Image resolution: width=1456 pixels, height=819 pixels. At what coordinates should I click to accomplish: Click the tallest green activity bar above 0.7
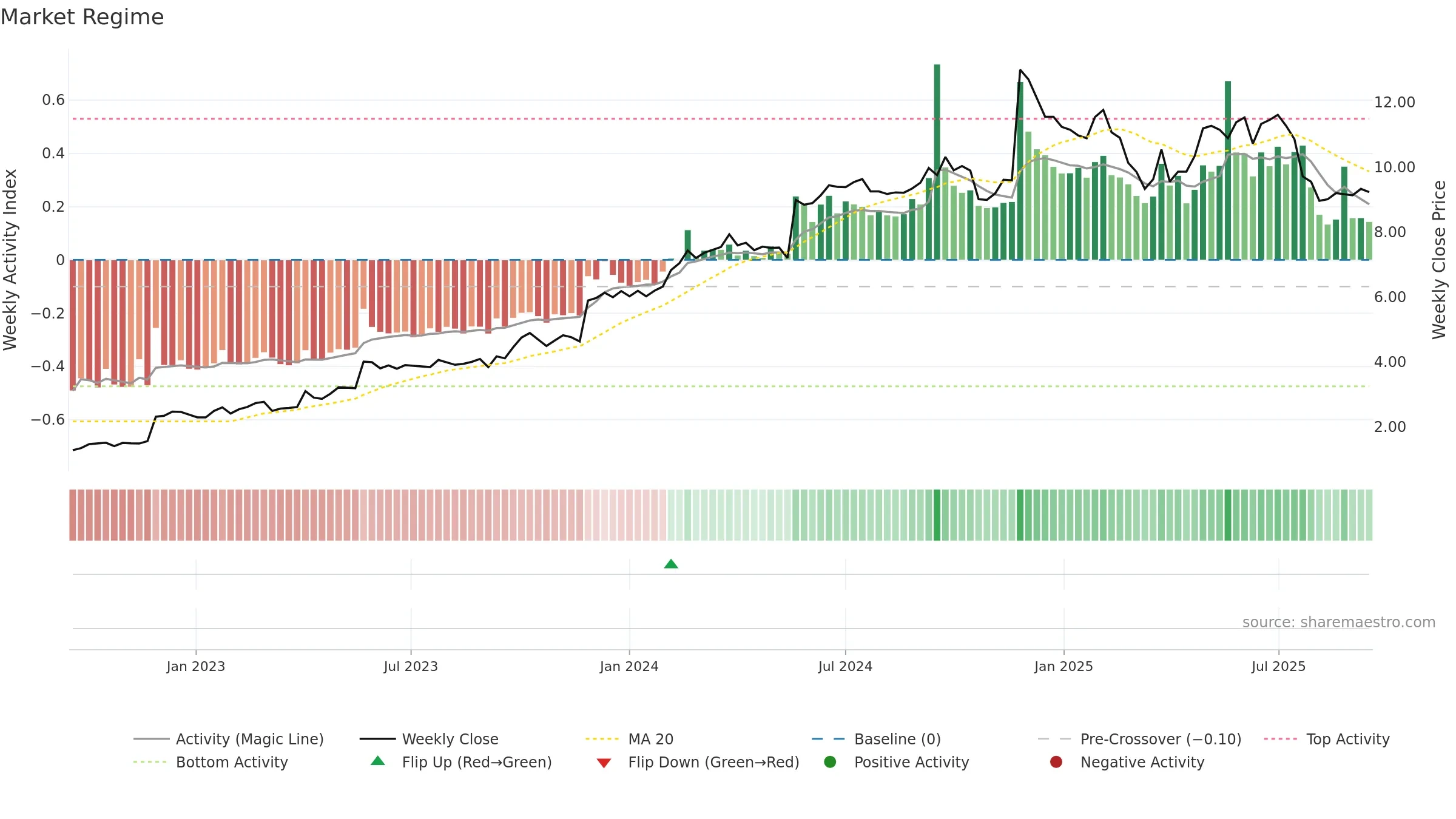(x=937, y=162)
